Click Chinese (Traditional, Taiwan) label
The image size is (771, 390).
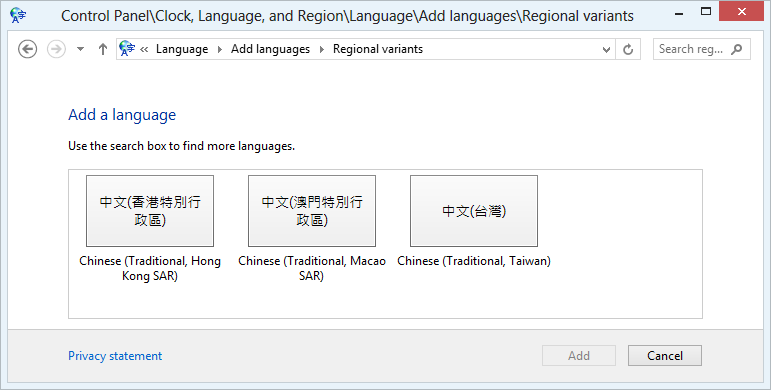coord(474,261)
